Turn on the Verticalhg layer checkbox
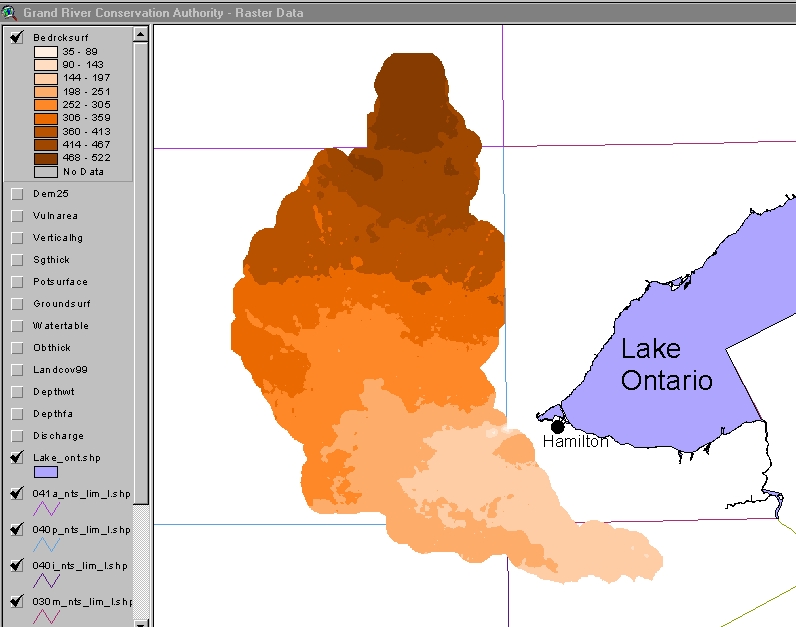 (x=17, y=238)
